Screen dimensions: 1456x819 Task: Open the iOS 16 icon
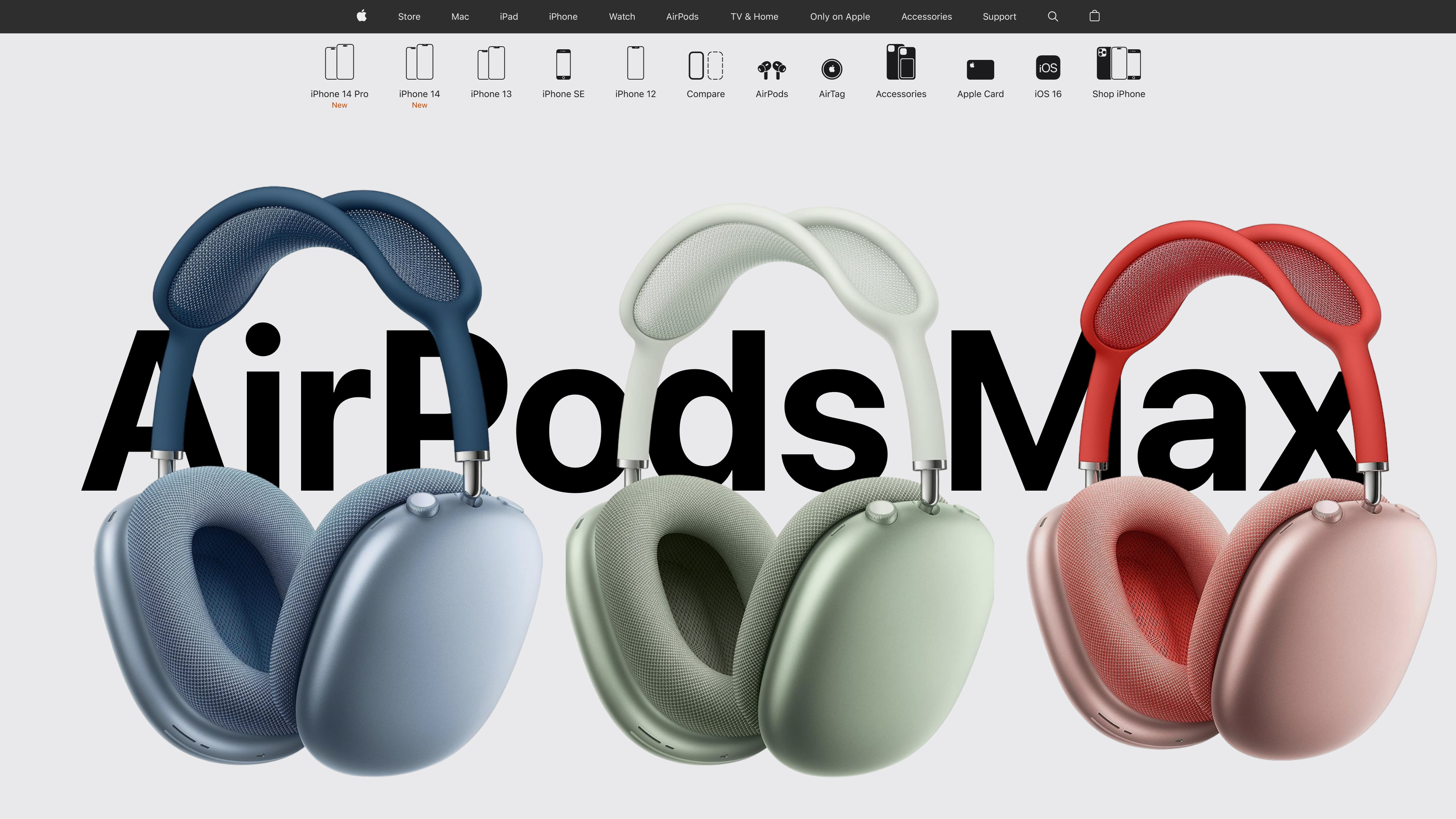coord(1048,68)
